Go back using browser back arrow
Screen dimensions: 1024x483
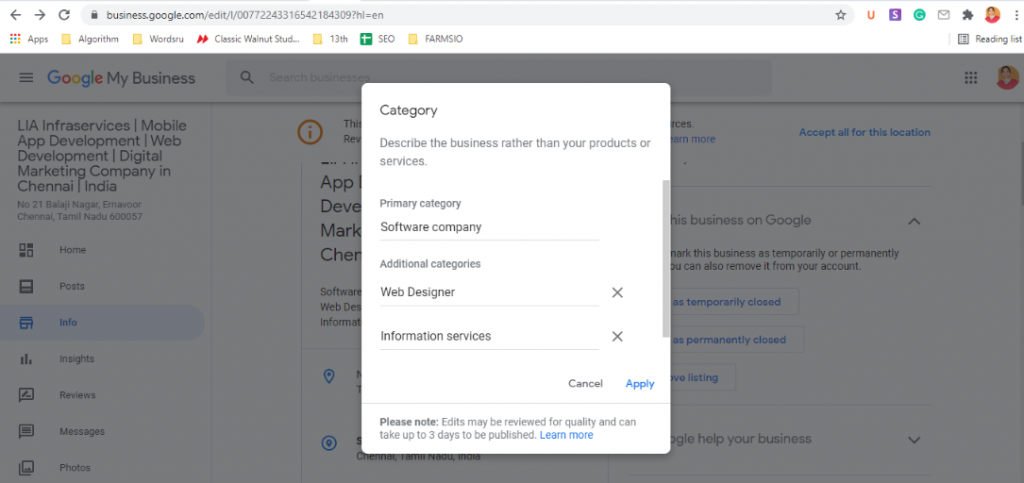pyautogui.click(x=16, y=14)
